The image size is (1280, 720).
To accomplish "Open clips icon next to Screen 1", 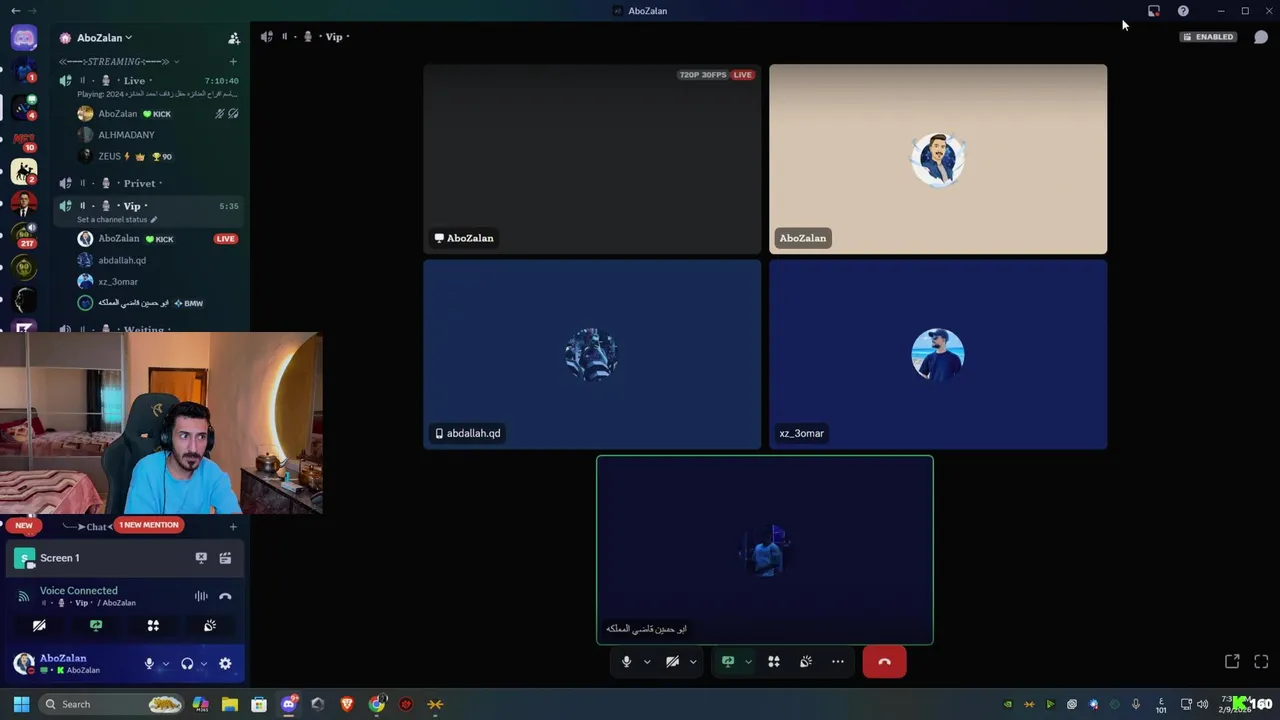I will [225, 558].
